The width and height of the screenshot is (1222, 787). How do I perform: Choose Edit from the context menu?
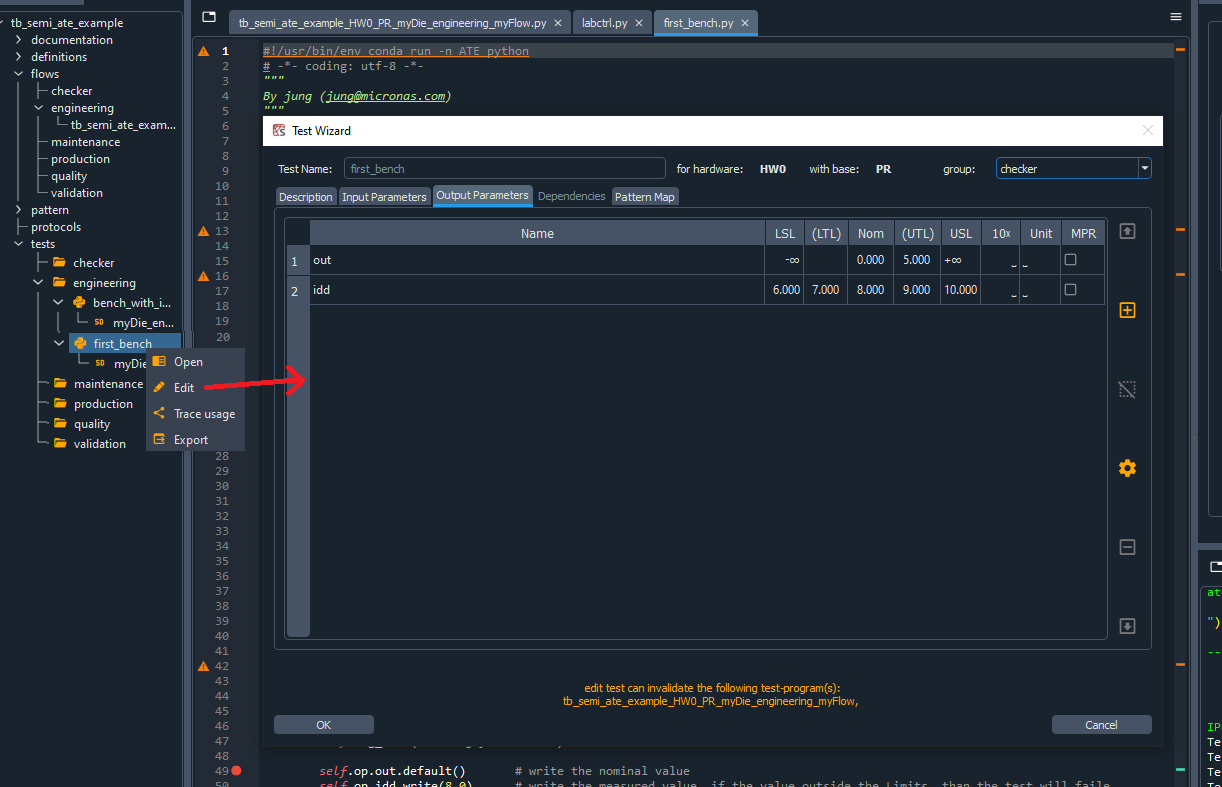pos(195,388)
